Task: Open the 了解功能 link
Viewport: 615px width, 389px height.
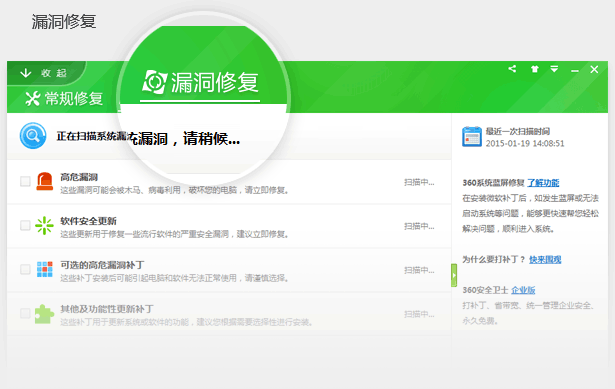Action: [543, 183]
